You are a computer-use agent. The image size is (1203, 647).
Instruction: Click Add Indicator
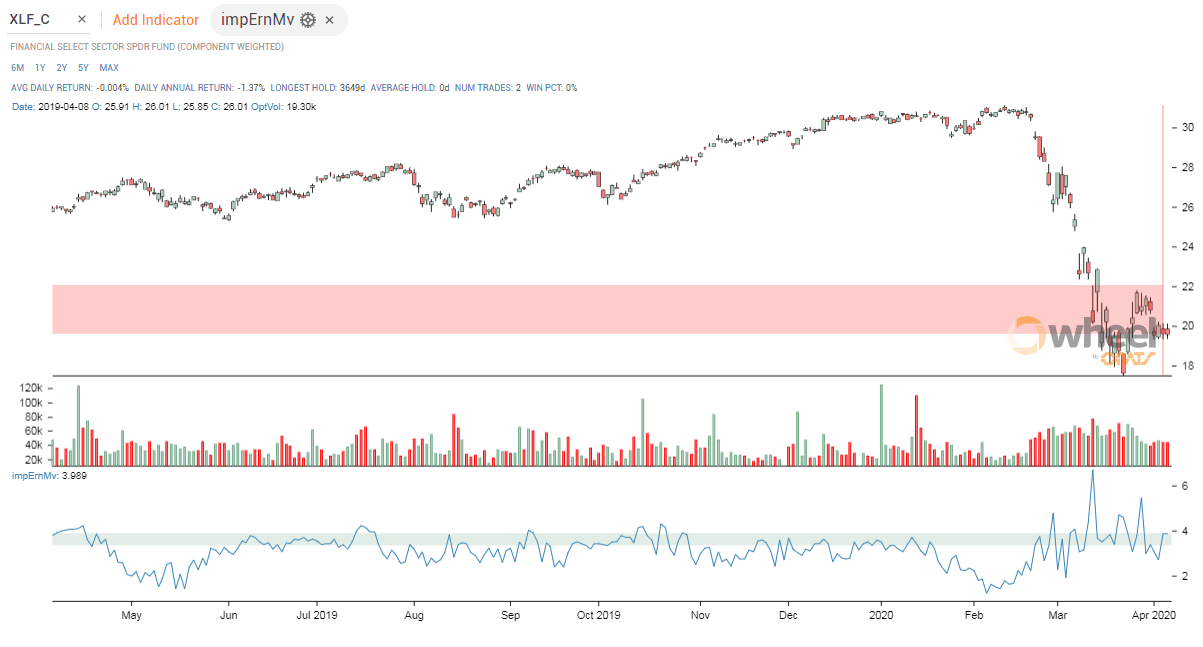pos(154,20)
